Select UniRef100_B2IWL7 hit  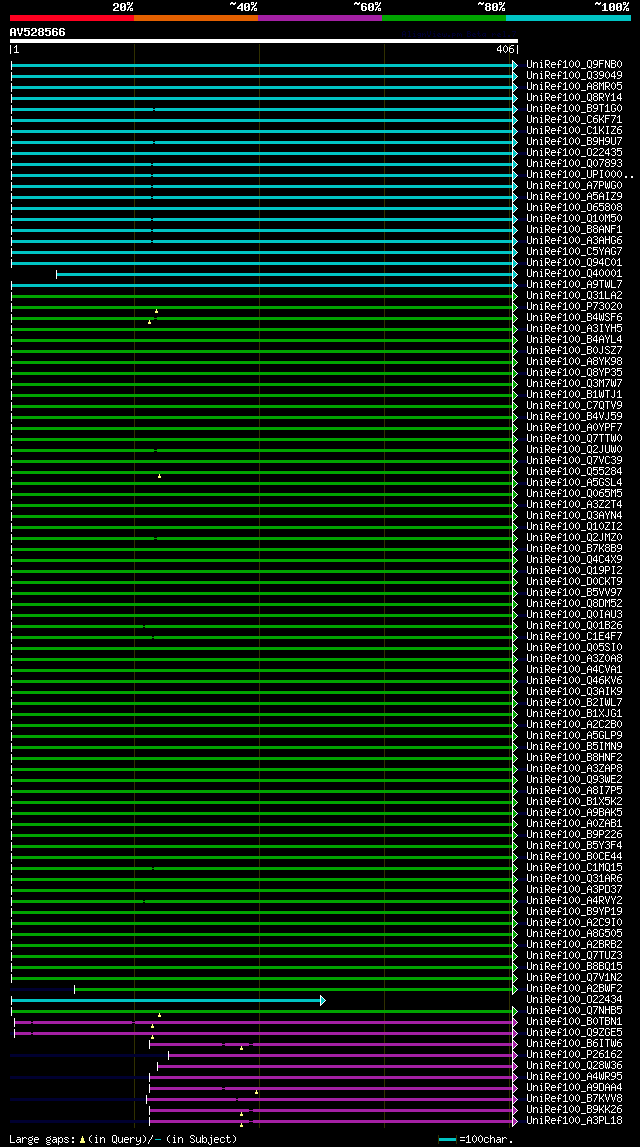[x=574, y=702]
